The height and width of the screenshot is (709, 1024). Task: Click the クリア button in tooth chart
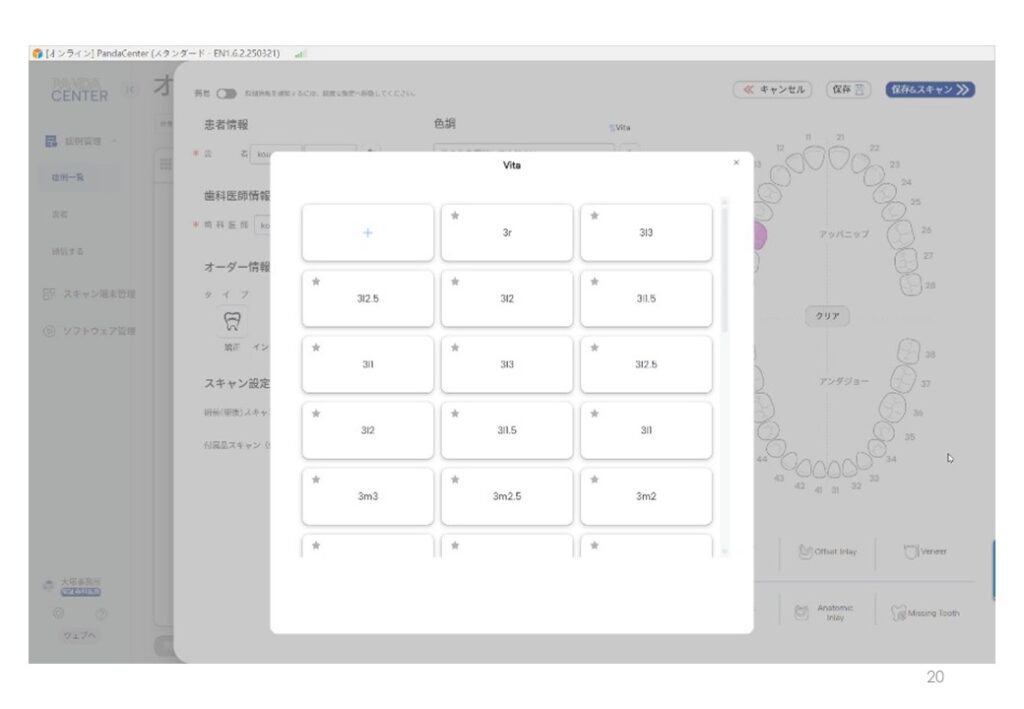[827, 316]
